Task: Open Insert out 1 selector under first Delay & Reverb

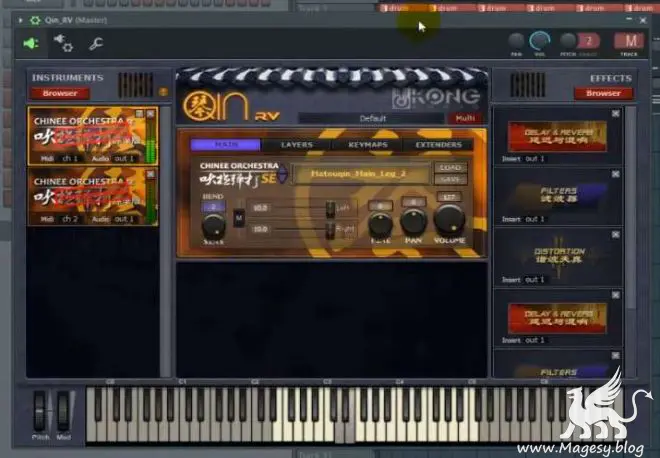Action: coord(535,159)
